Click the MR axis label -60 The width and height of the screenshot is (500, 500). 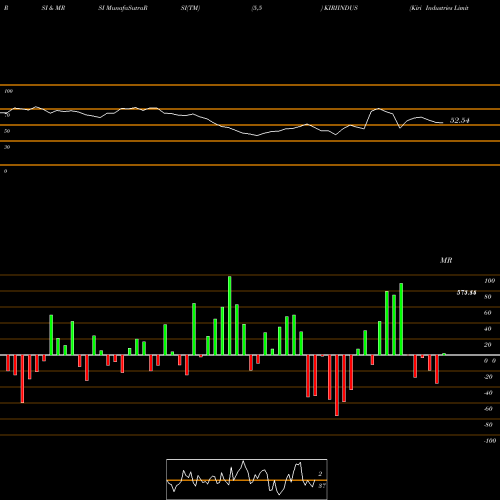tap(488, 409)
